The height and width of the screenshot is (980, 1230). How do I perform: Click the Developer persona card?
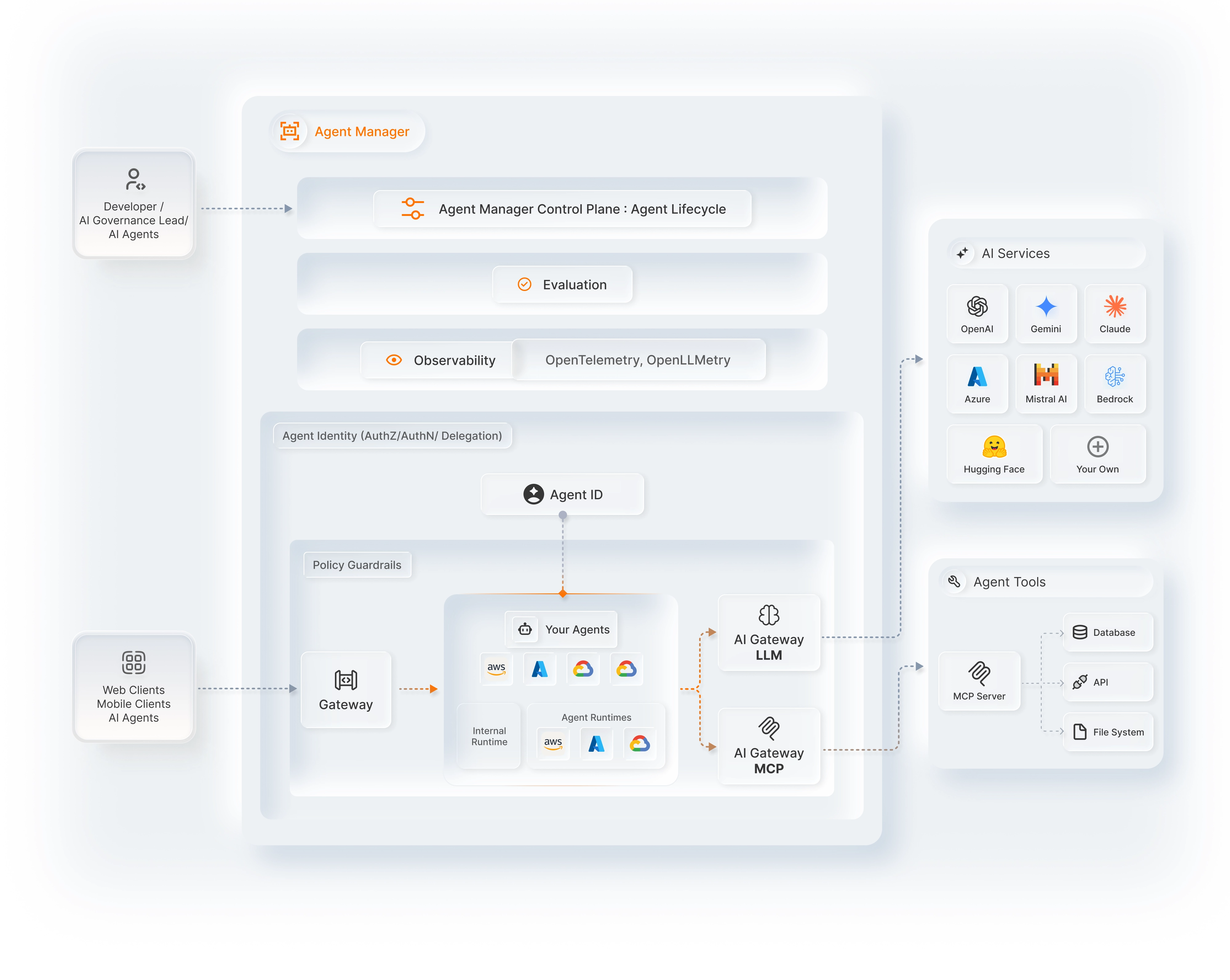click(x=133, y=204)
